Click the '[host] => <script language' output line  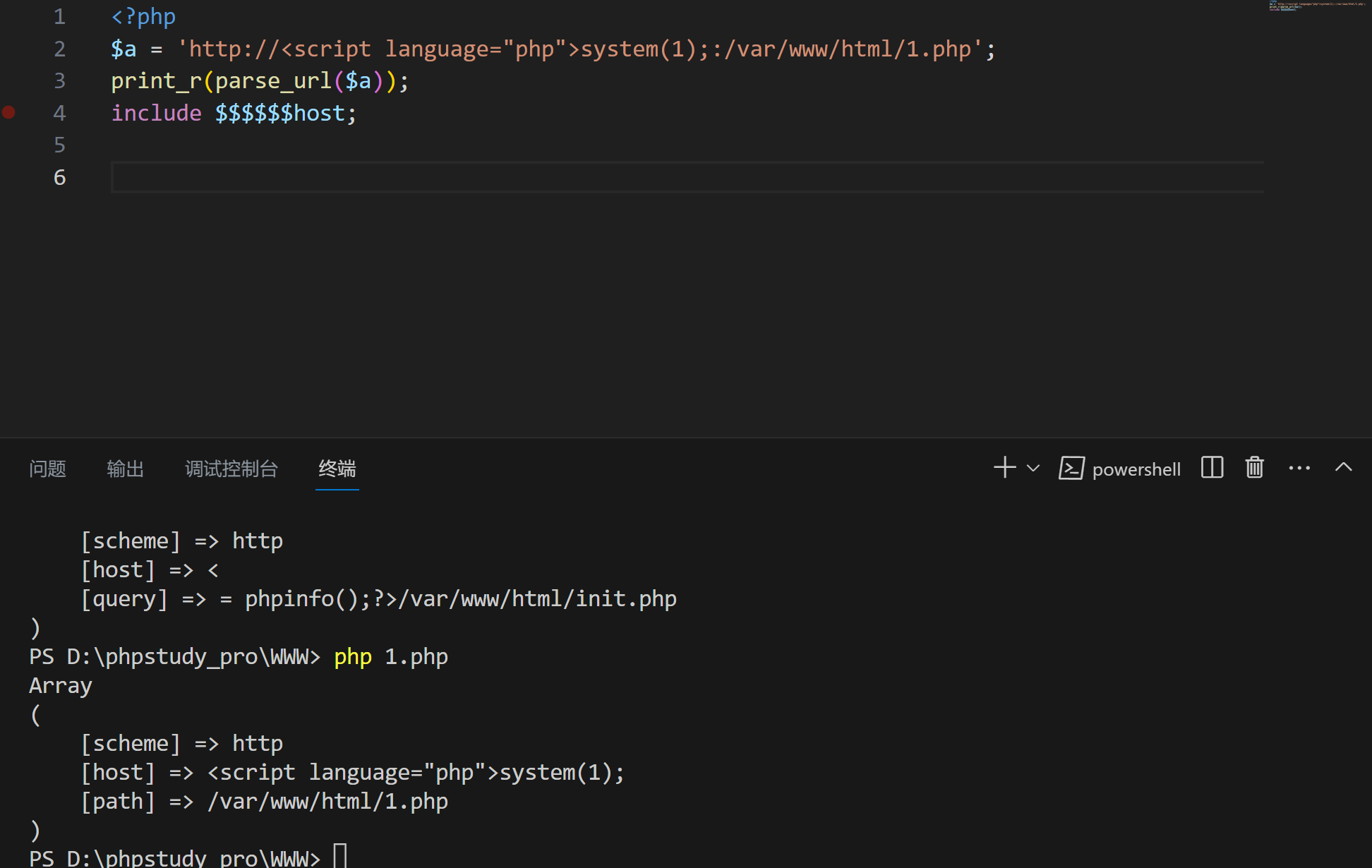tap(352, 773)
